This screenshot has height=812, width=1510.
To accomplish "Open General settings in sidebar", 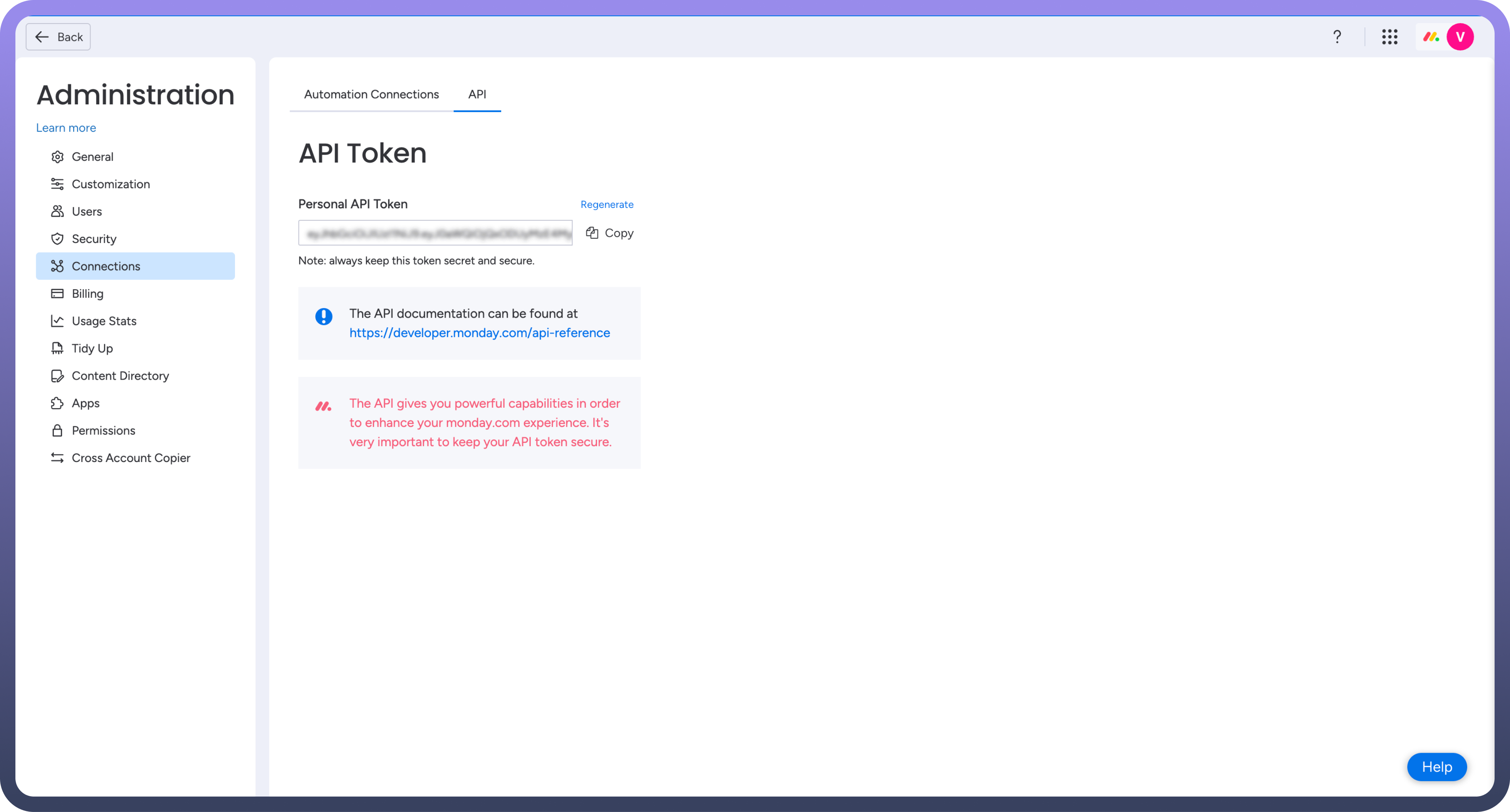I will (x=92, y=156).
